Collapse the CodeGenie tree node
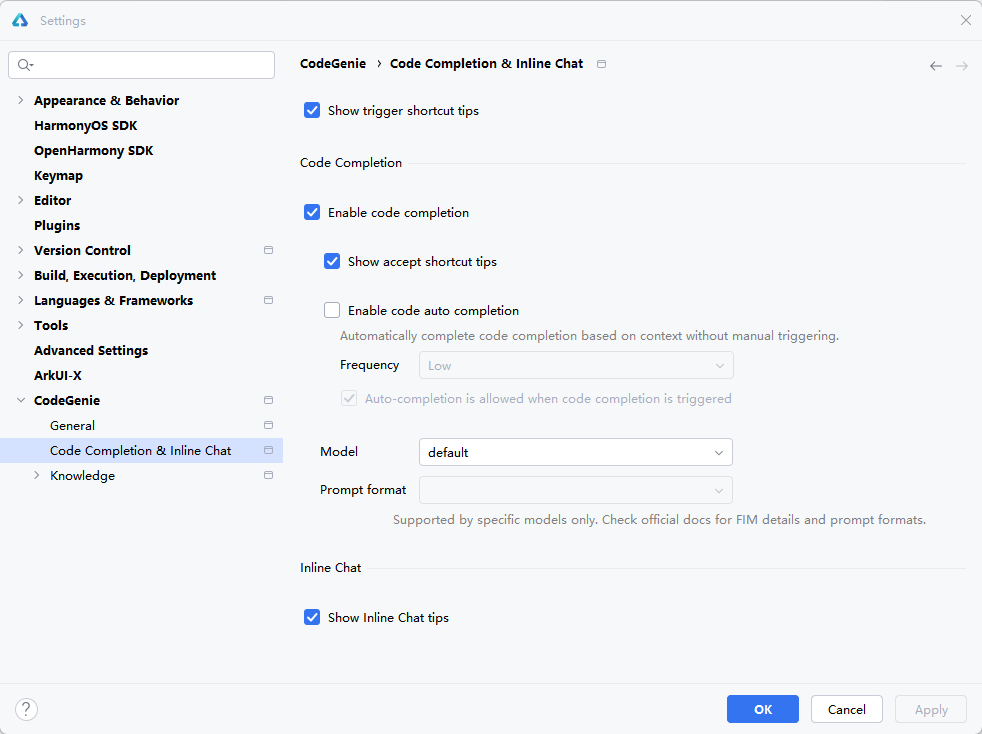Screen dimensions: 982x734 point(21,401)
